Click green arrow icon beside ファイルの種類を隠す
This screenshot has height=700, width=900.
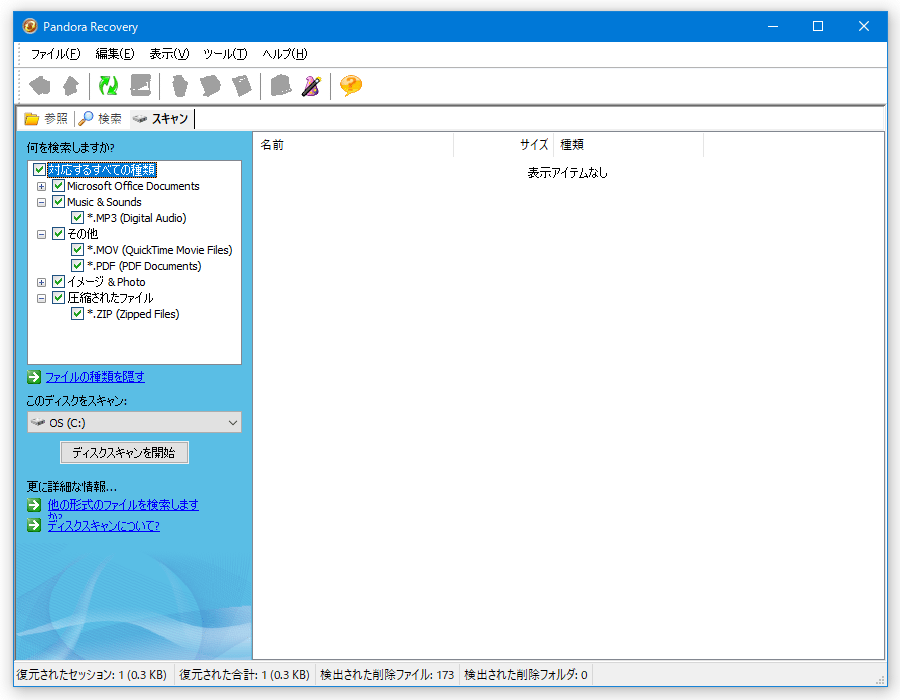(x=34, y=377)
